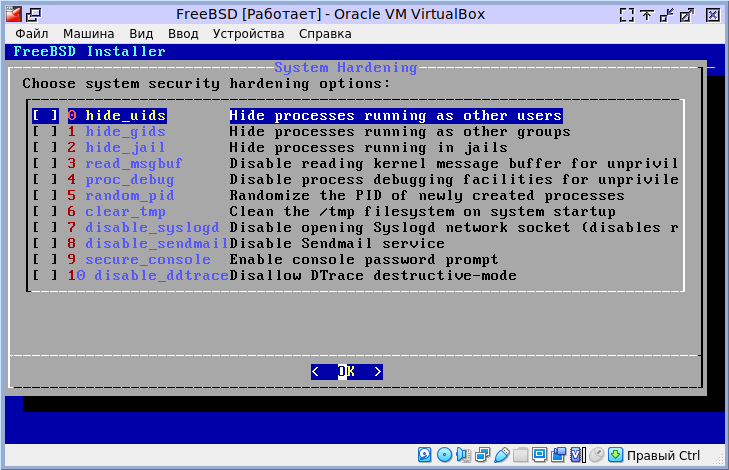The width and height of the screenshot is (729, 470).
Task: Check the disable_sendmail option box
Action: pyautogui.click(x=45, y=243)
